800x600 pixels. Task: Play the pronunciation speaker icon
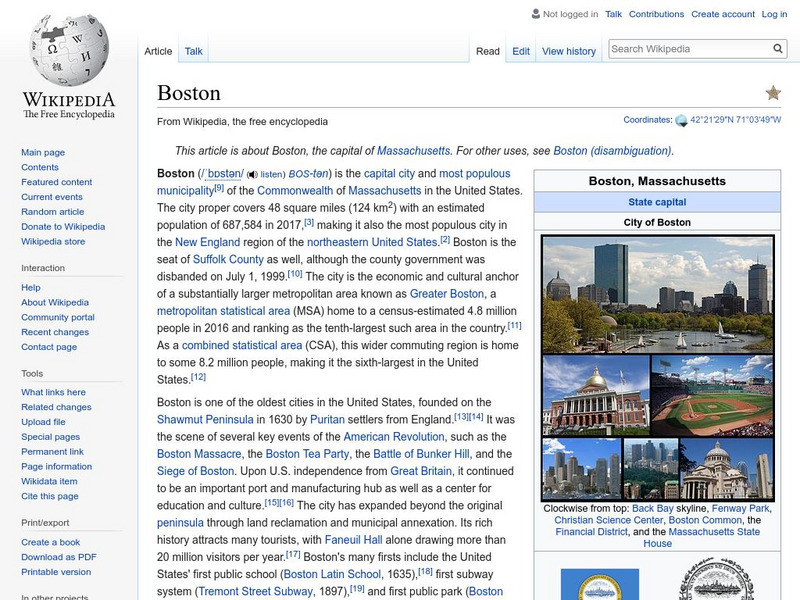pos(252,174)
